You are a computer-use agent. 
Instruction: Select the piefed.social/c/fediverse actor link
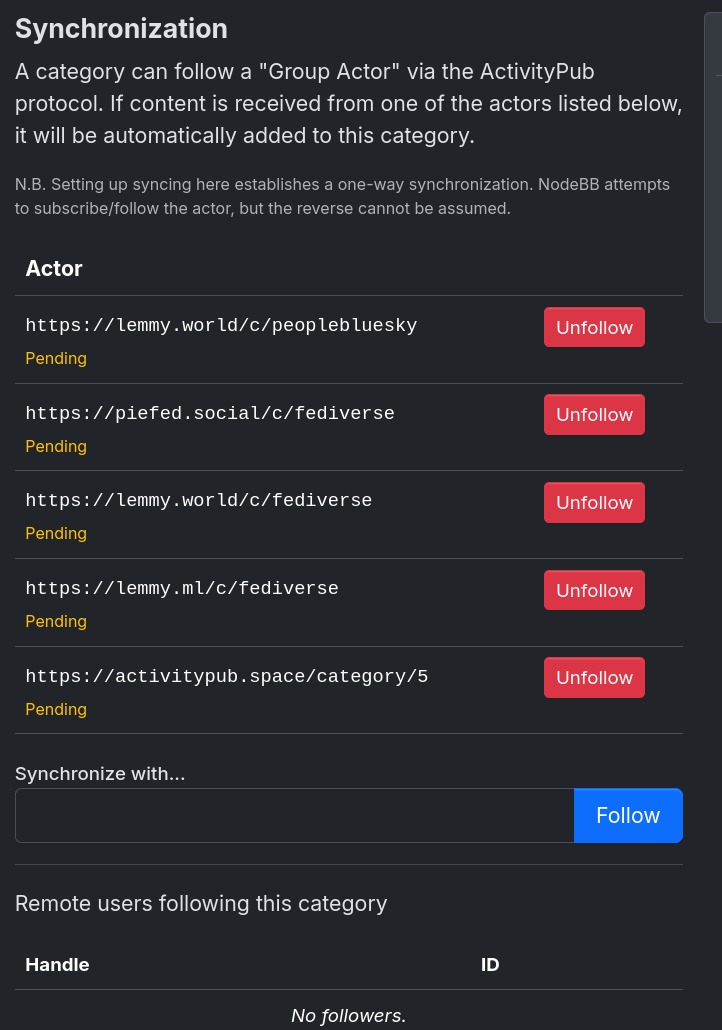(210, 413)
